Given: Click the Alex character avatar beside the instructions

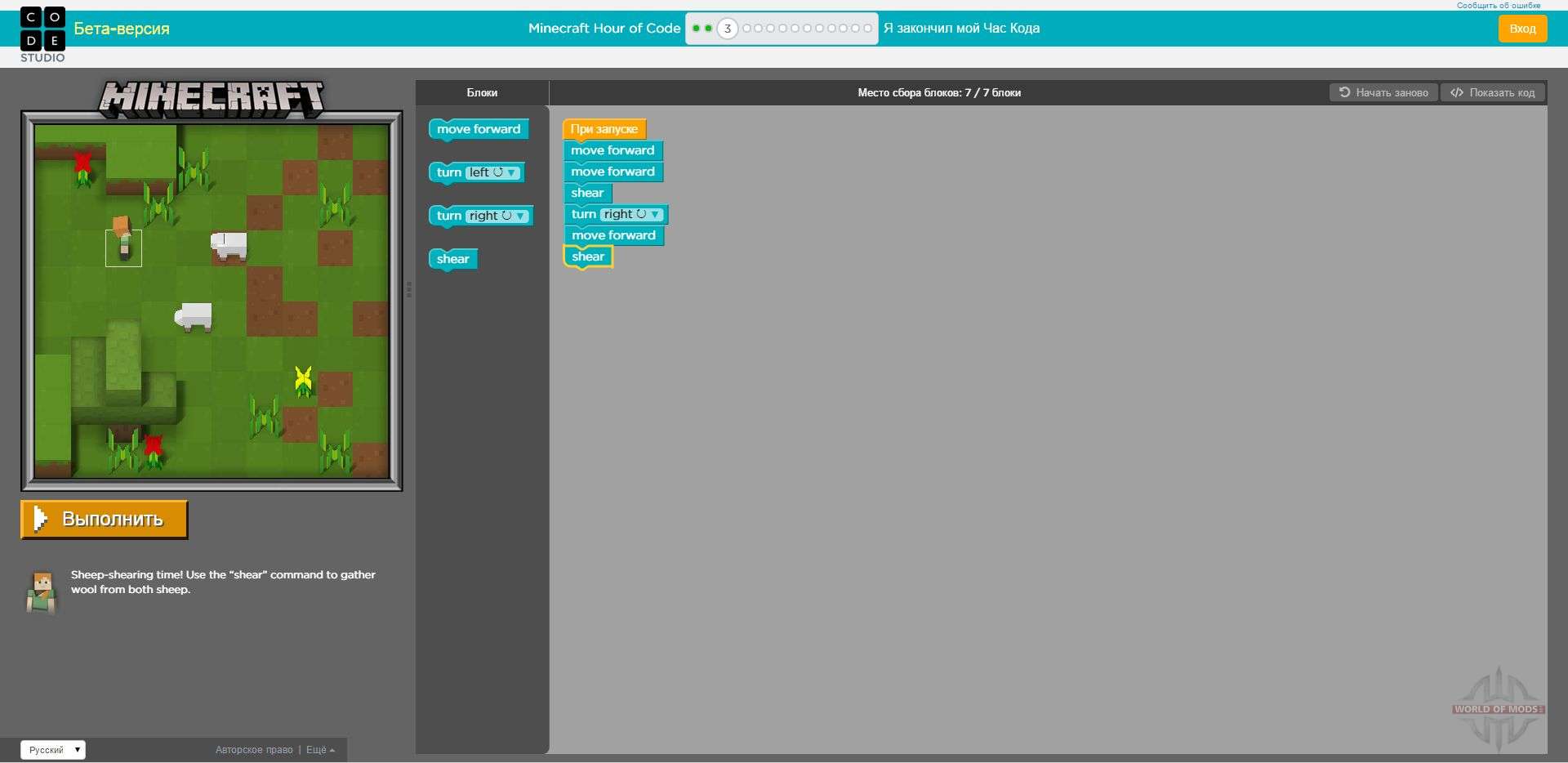Looking at the screenshot, I should tap(42, 592).
